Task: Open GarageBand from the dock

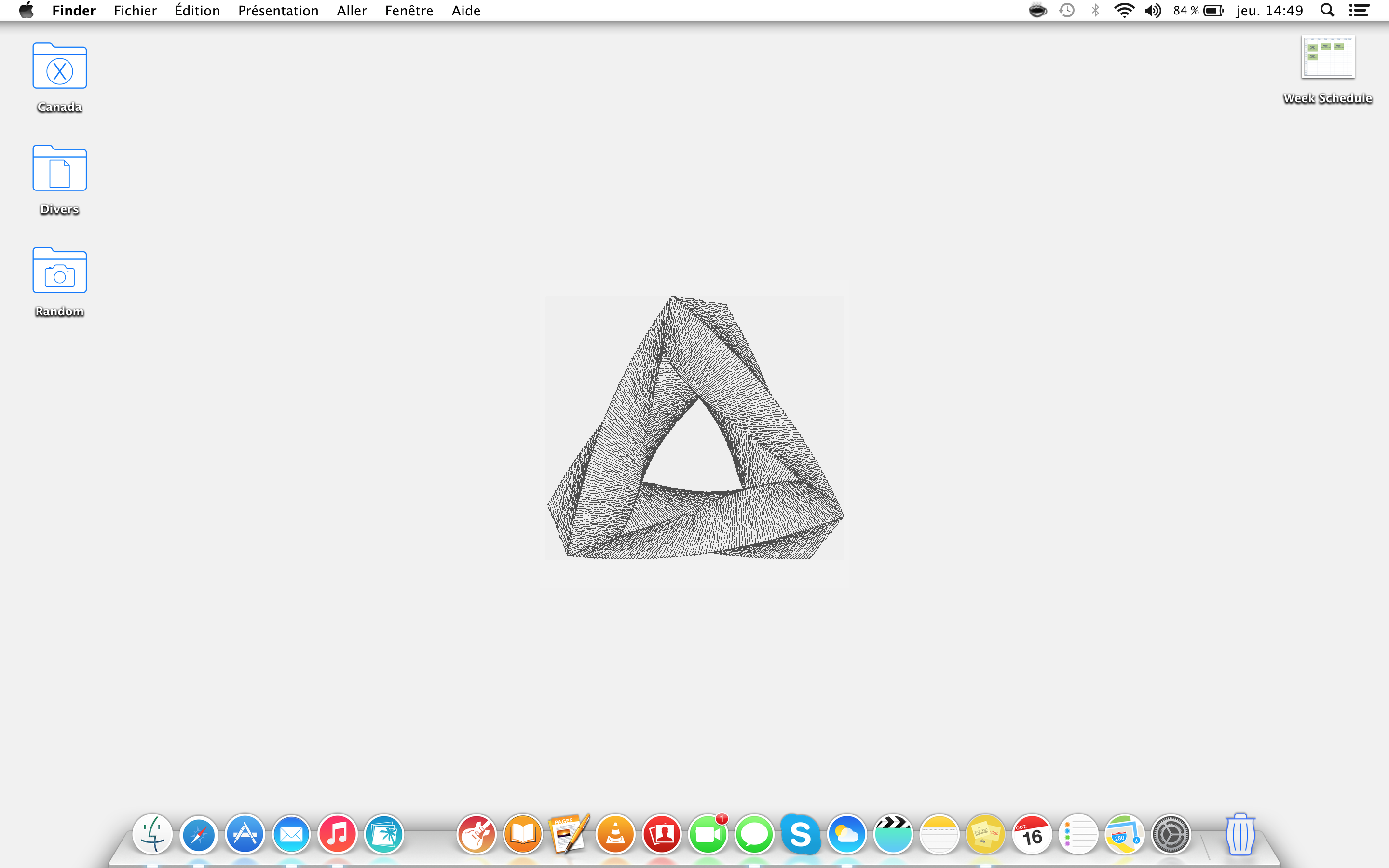Action: (x=477, y=834)
